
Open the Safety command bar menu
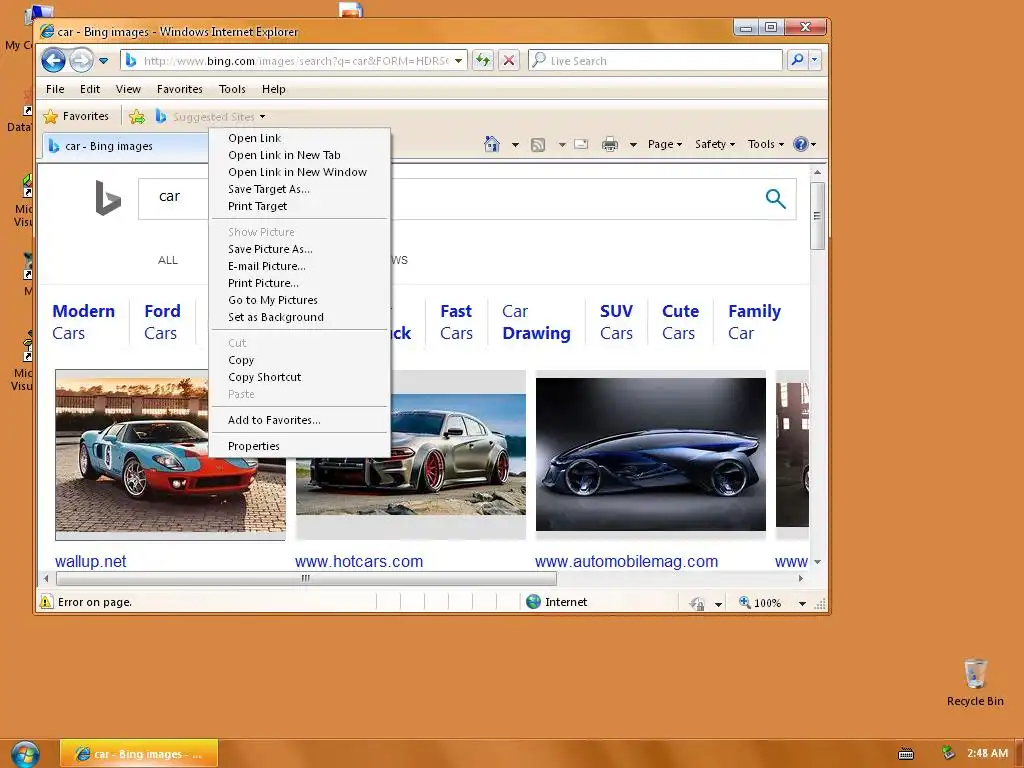(x=715, y=144)
